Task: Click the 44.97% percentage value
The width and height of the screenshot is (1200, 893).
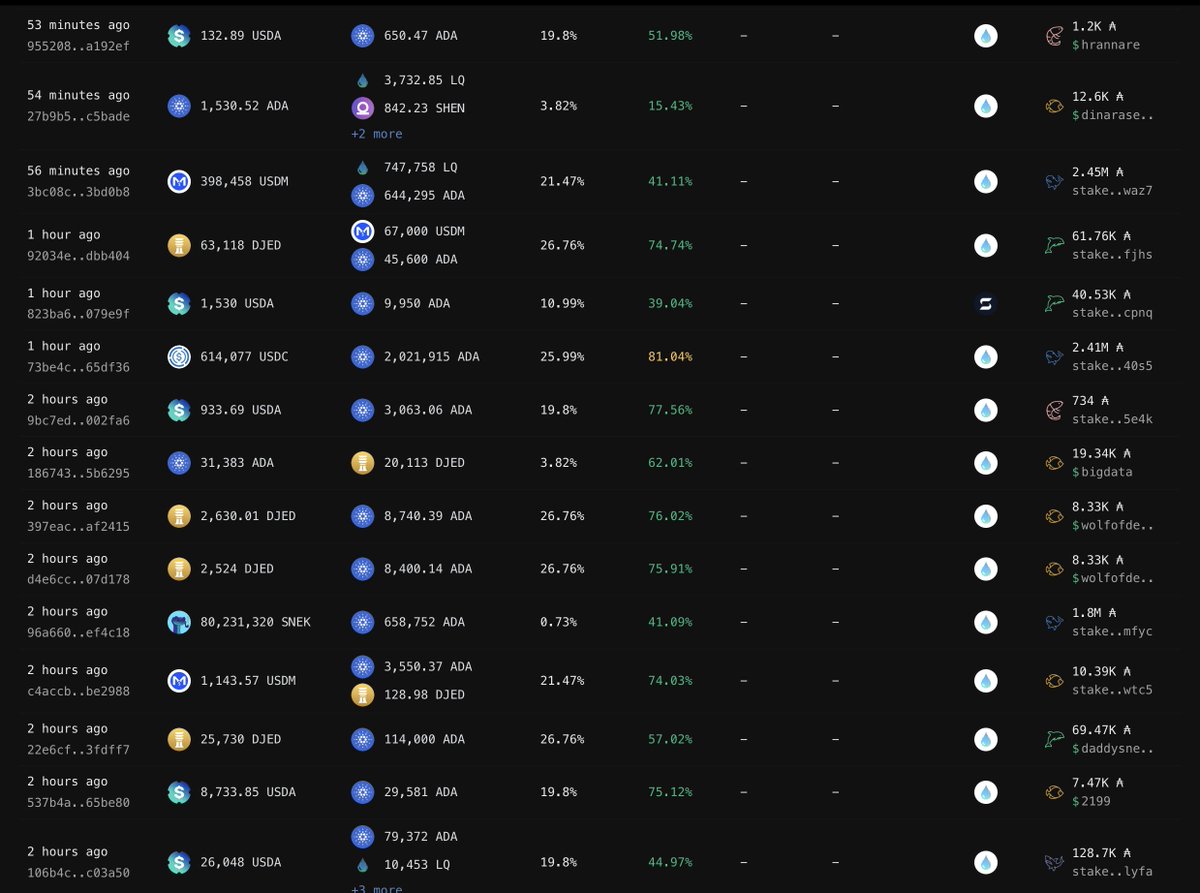Action: pyautogui.click(x=670, y=862)
